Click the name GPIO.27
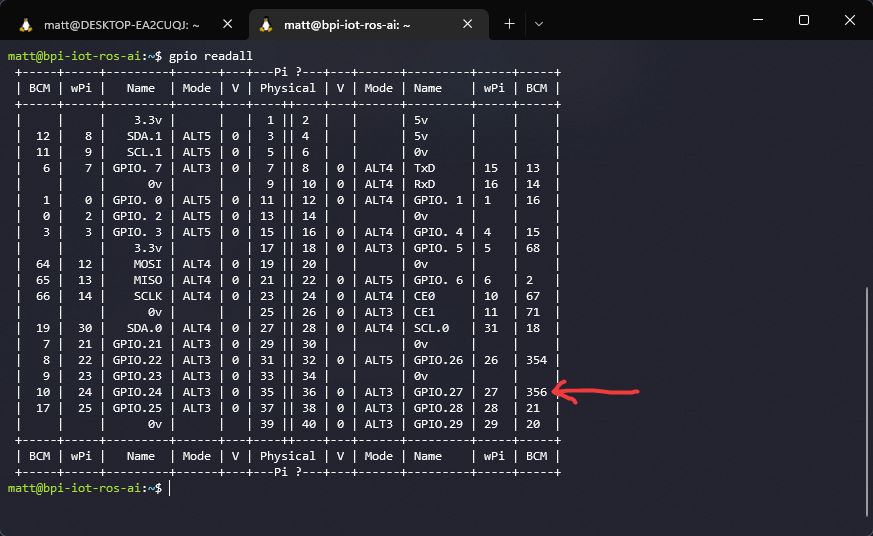The height and width of the screenshot is (536, 873). coord(438,392)
